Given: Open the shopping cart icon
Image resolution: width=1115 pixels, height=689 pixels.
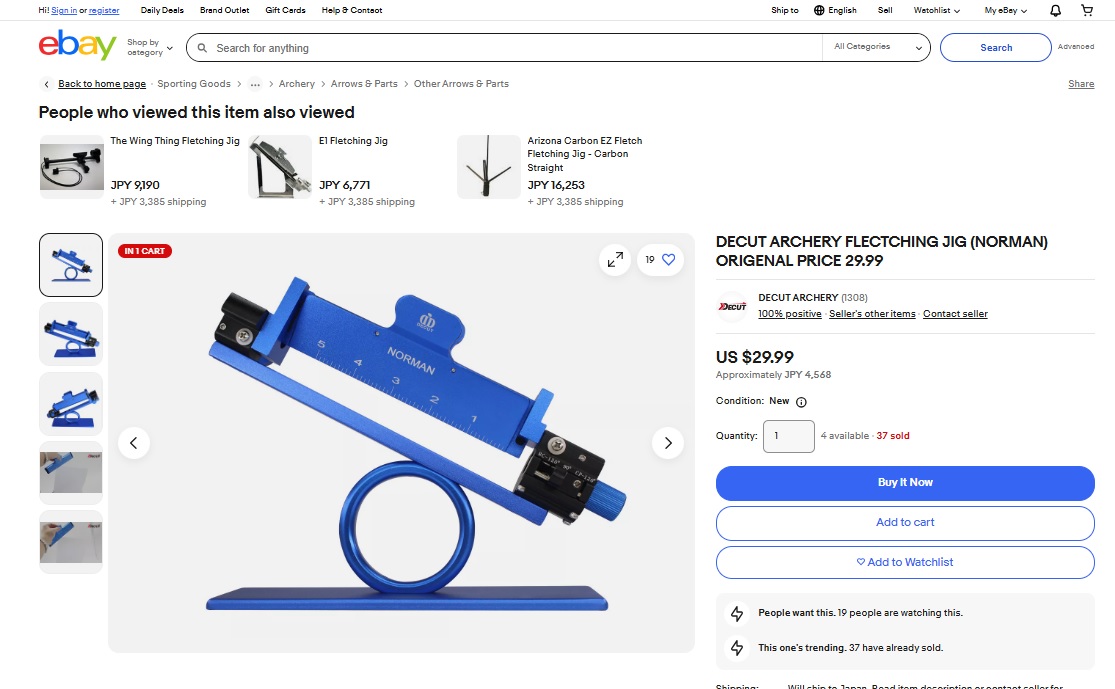Looking at the screenshot, I should [x=1087, y=10].
